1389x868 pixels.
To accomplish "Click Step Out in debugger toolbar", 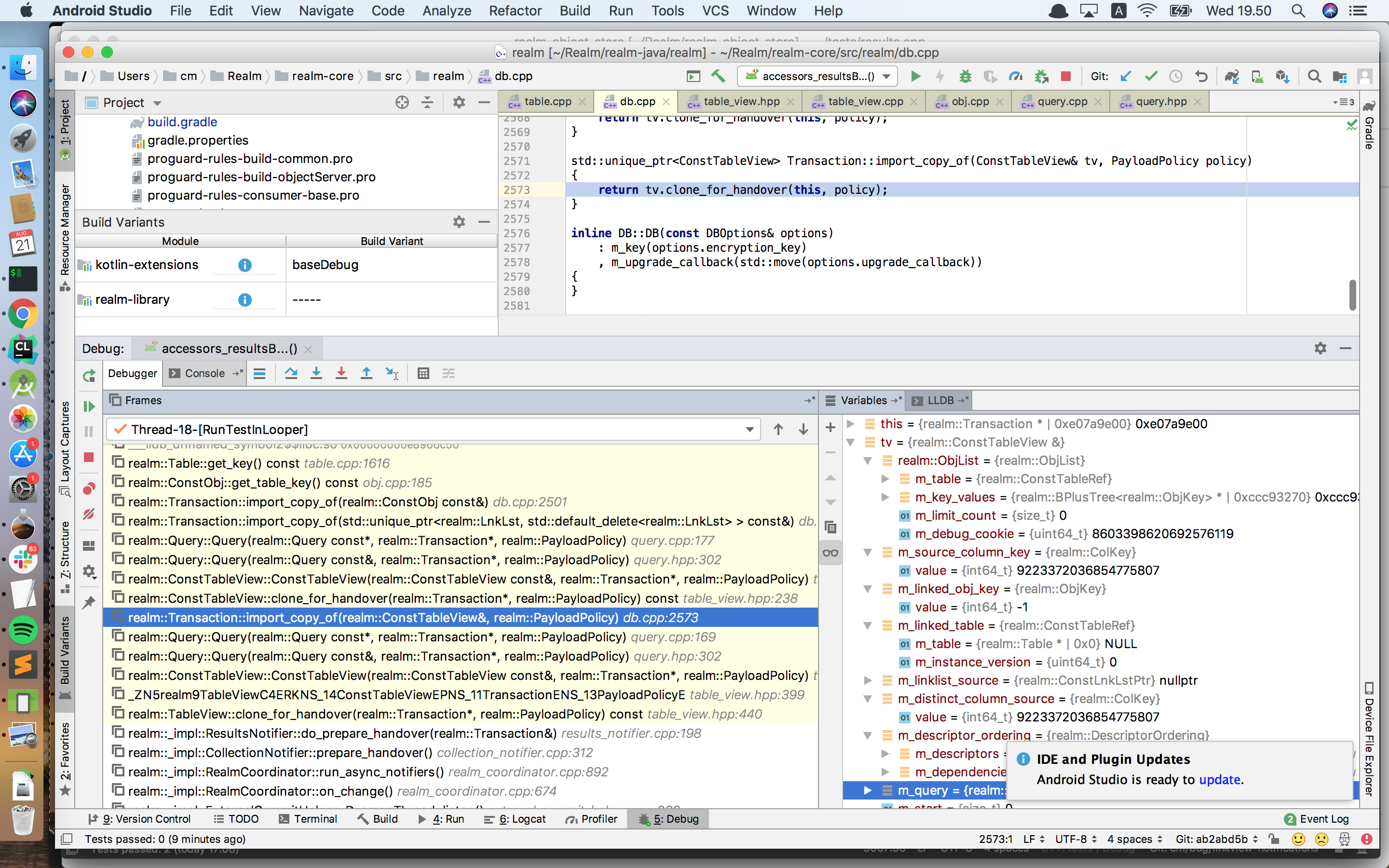I will 366,374.
